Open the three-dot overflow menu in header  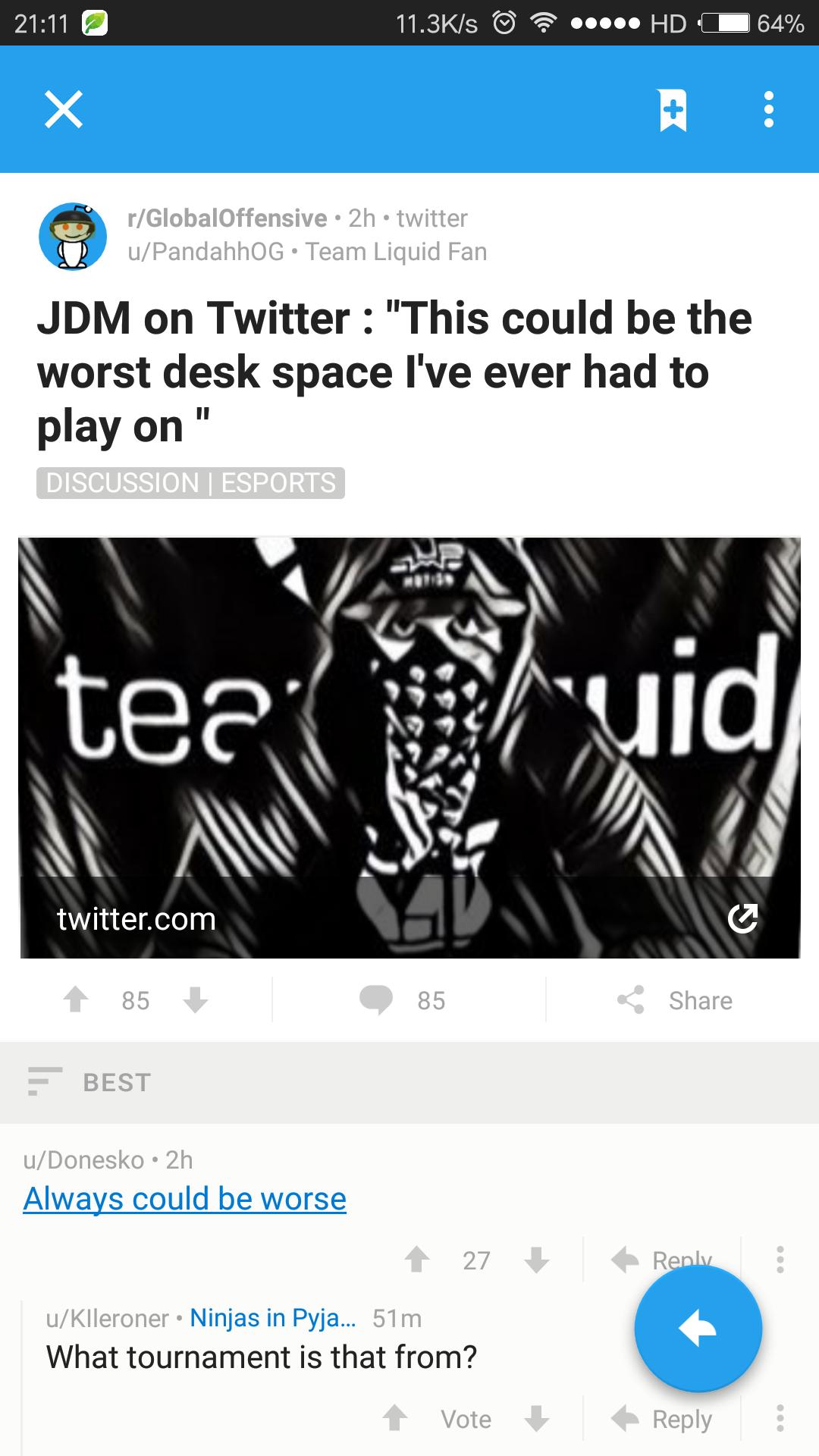pyautogui.click(x=769, y=109)
